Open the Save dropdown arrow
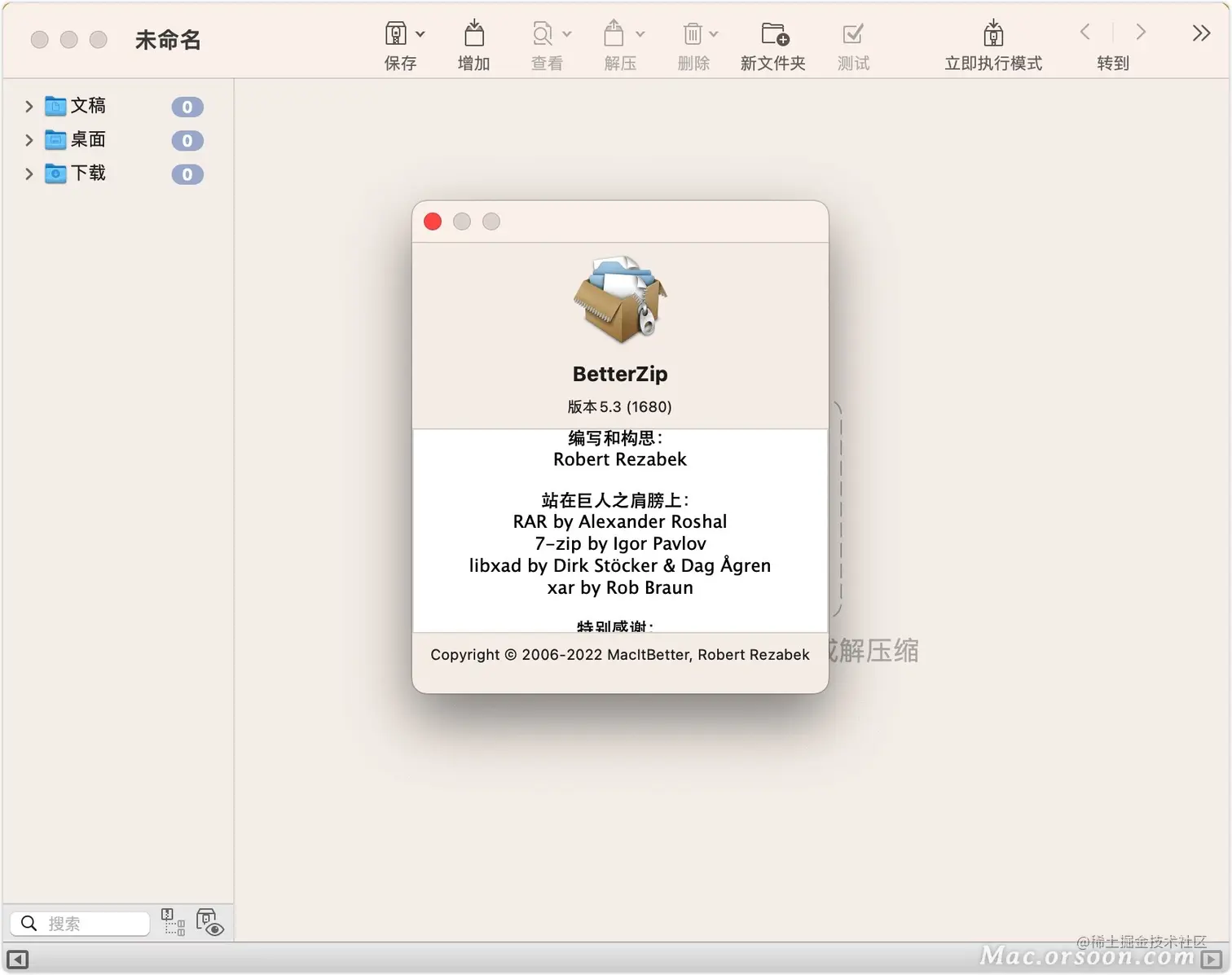The height and width of the screenshot is (975, 1232). click(x=420, y=34)
